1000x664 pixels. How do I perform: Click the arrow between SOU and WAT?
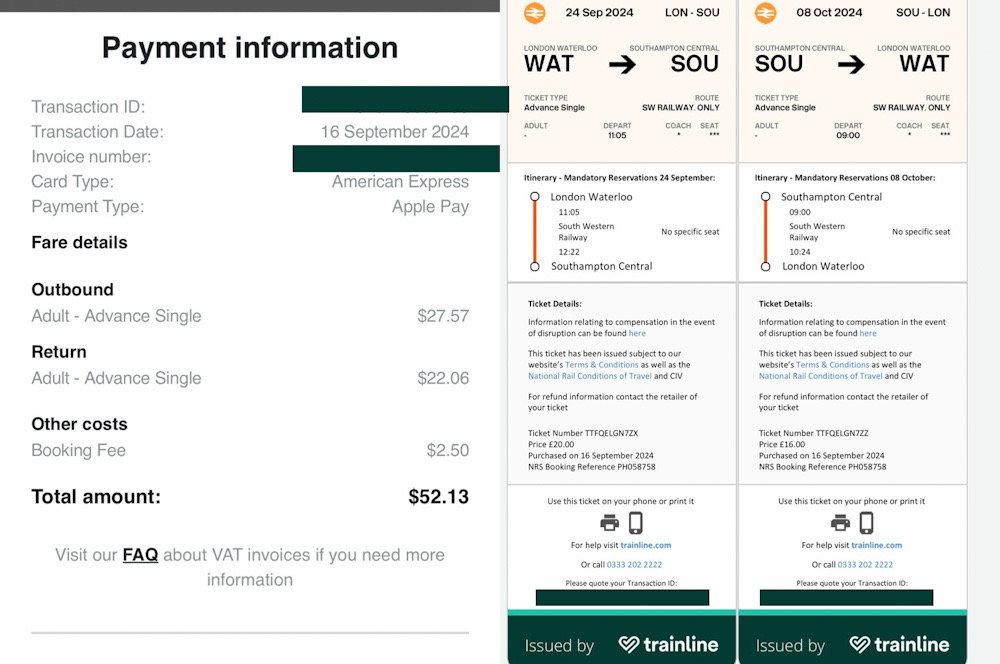tap(851, 65)
